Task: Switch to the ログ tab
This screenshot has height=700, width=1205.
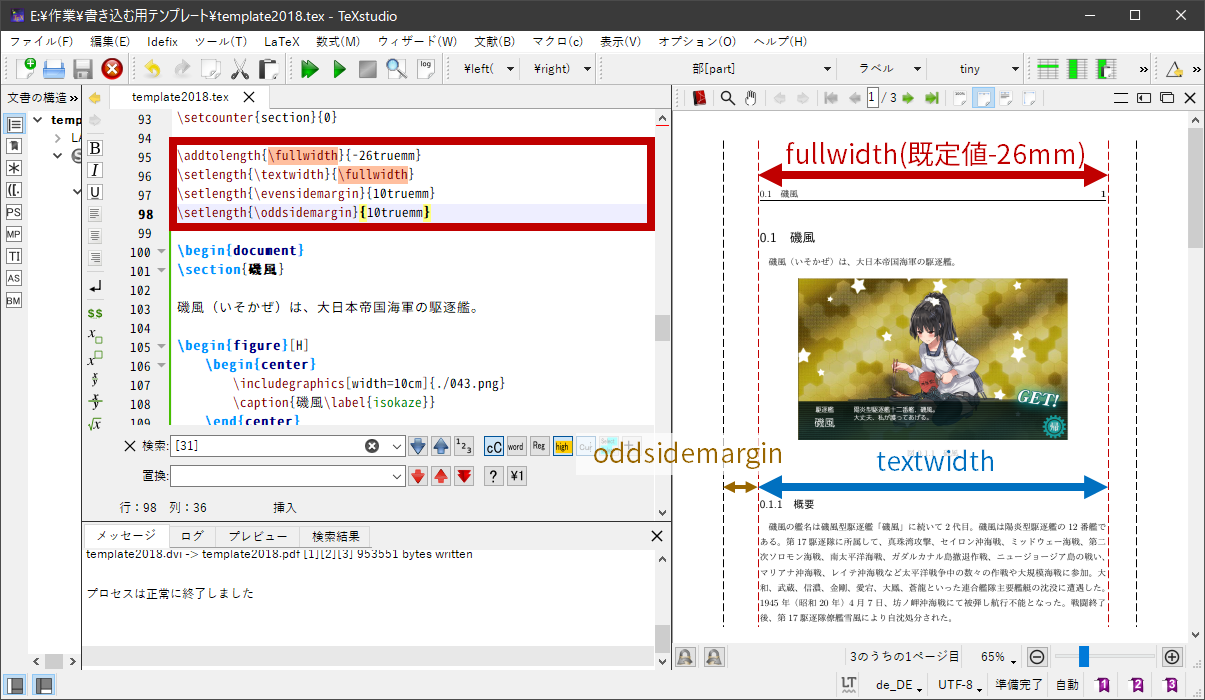Action: pos(192,536)
